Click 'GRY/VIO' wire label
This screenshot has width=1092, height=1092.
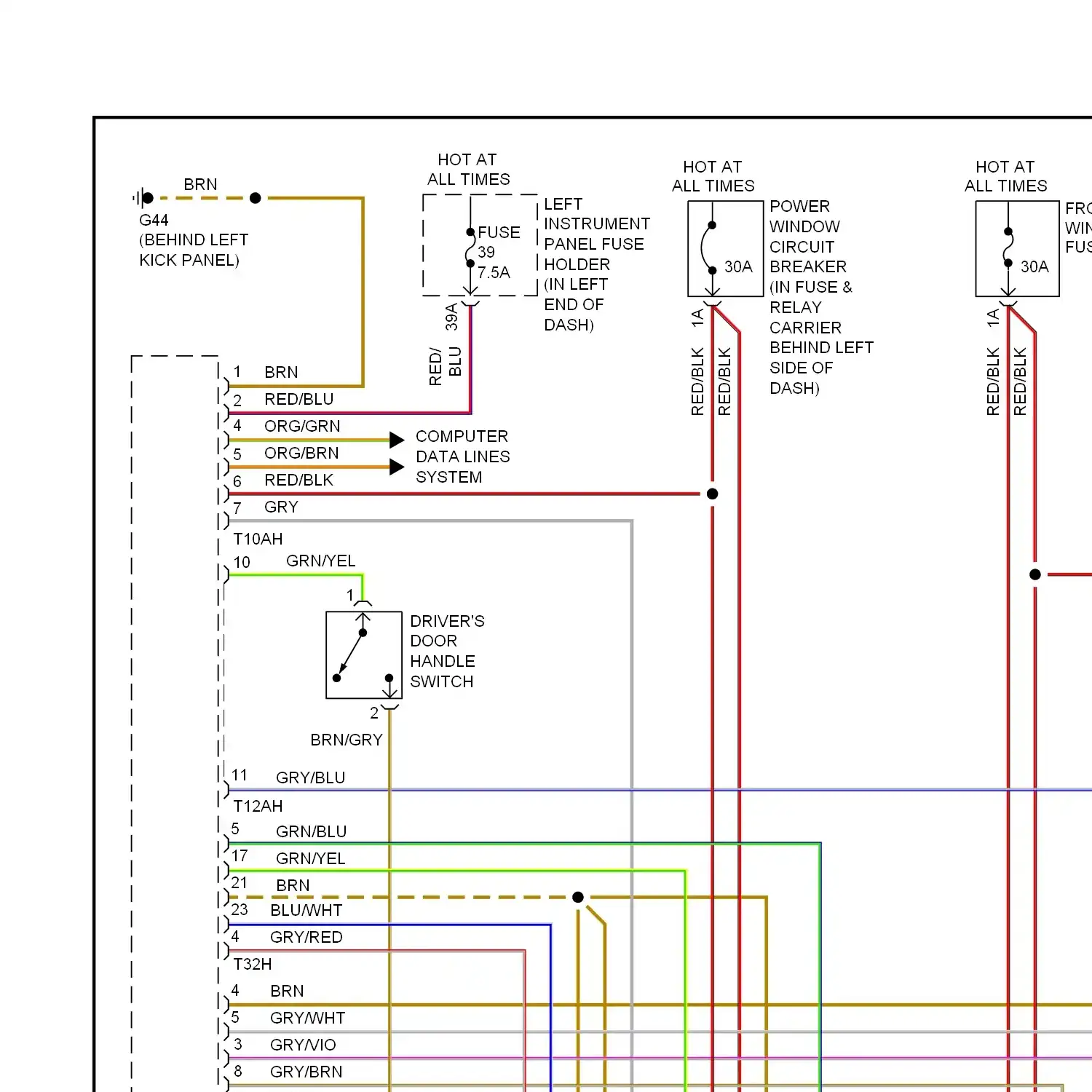coord(303,1045)
